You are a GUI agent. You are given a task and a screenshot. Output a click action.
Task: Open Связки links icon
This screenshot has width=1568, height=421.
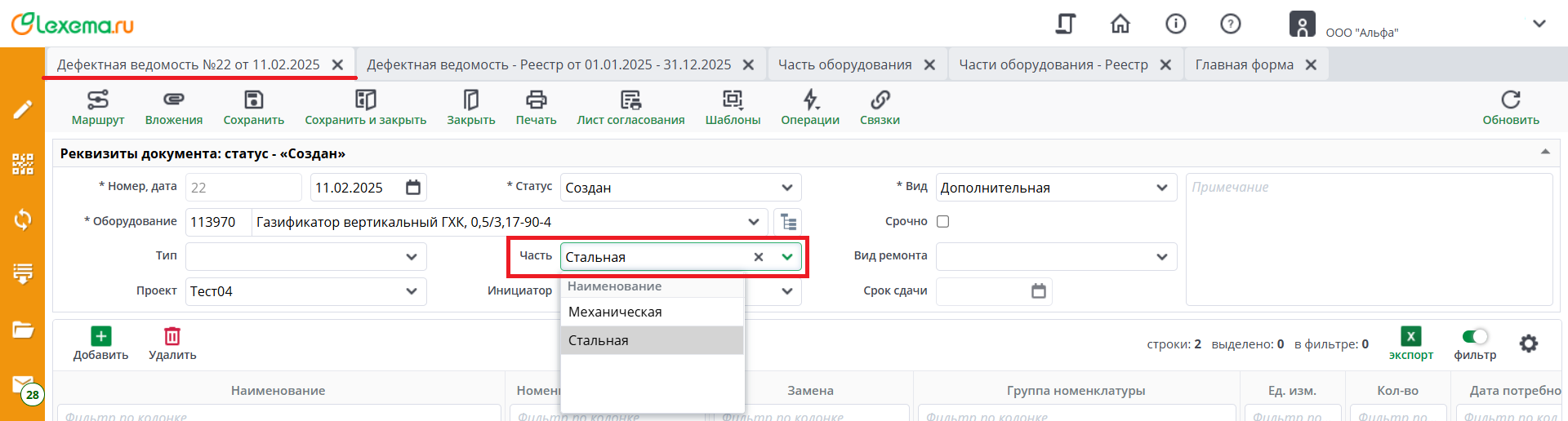pos(880,100)
